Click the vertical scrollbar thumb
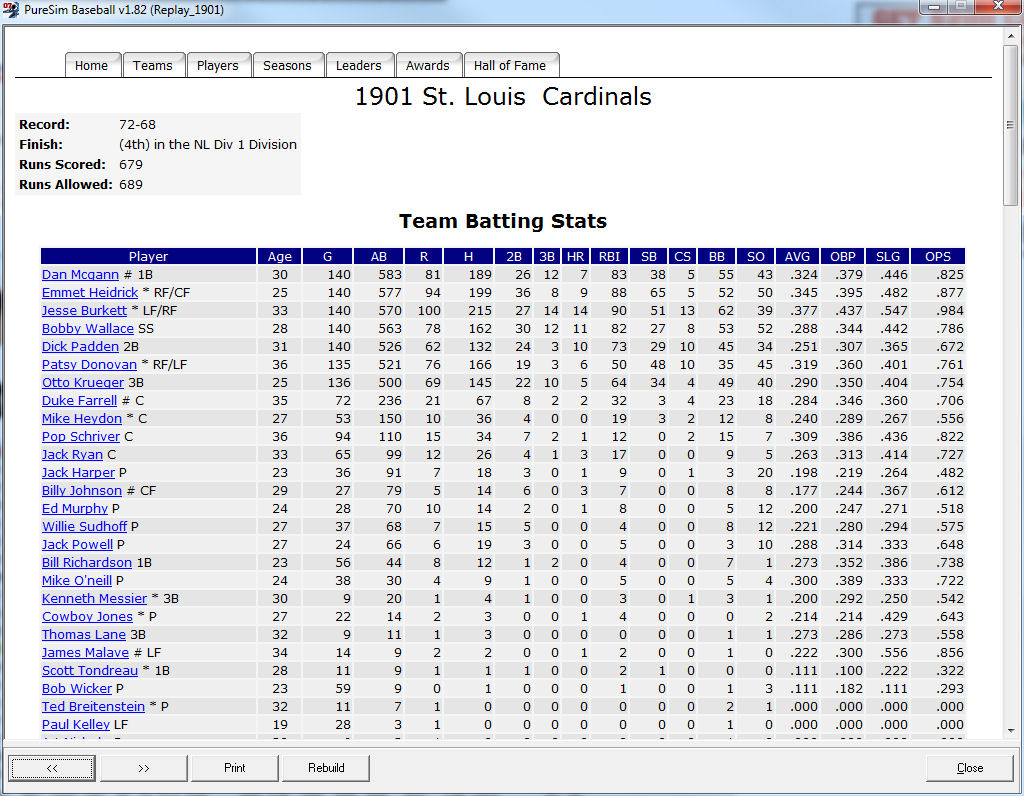This screenshot has width=1024, height=796. [x=1010, y=125]
